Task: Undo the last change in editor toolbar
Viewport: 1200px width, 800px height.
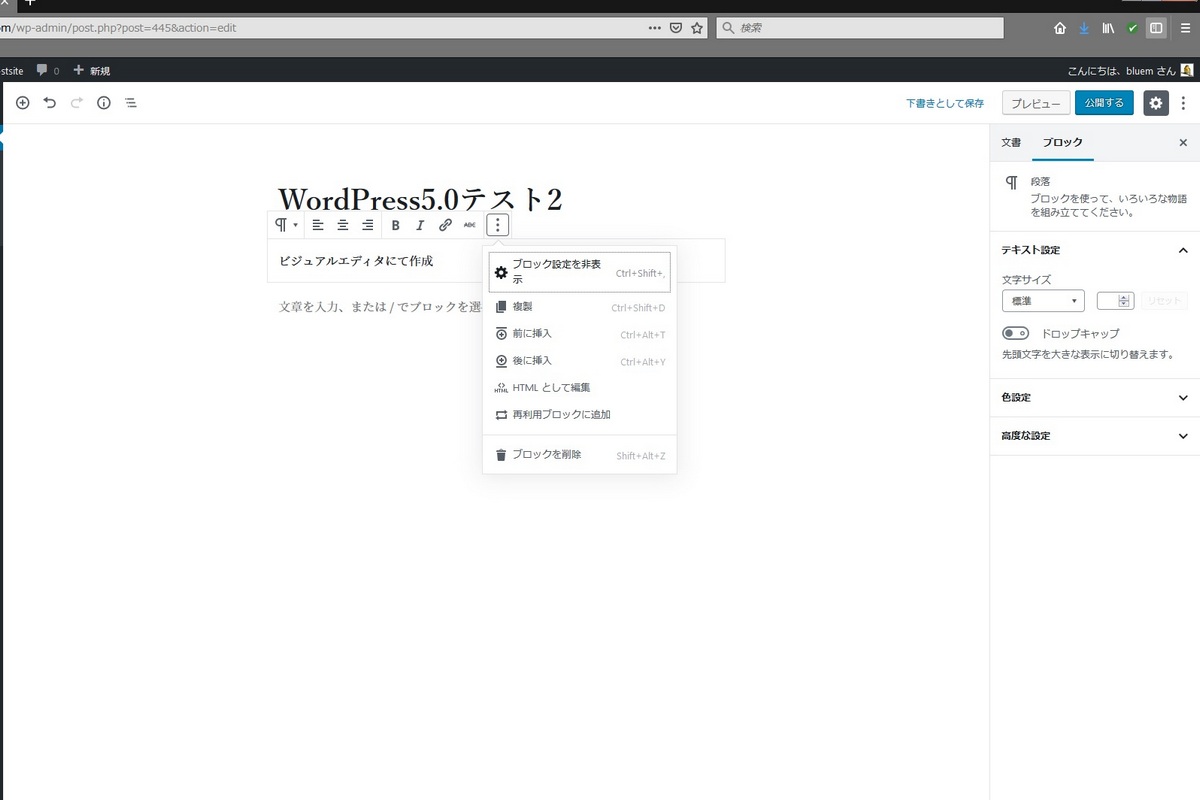Action: pos(50,103)
